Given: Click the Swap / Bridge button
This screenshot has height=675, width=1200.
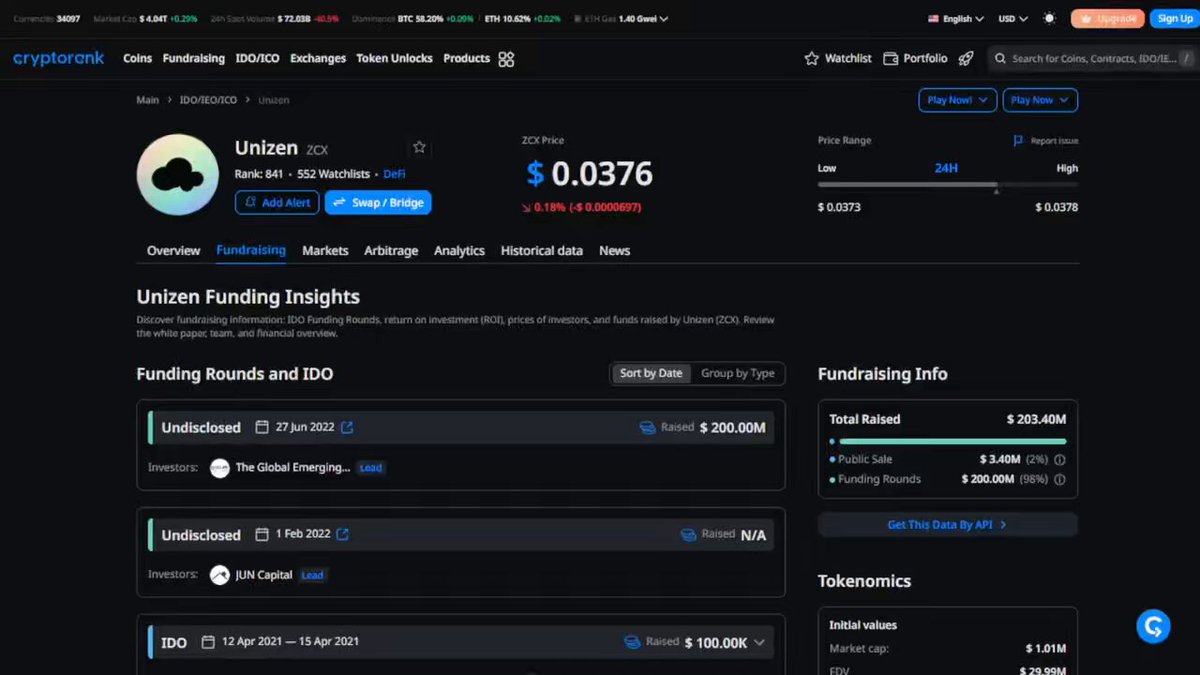Looking at the screenshot, I should [378, 202].
